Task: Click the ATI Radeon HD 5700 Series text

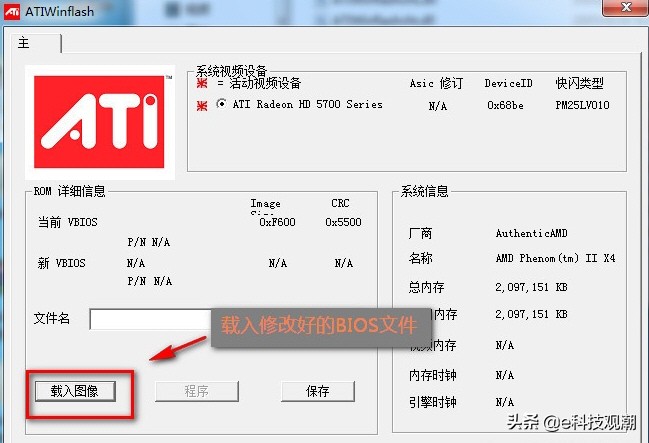Action: 308,104
